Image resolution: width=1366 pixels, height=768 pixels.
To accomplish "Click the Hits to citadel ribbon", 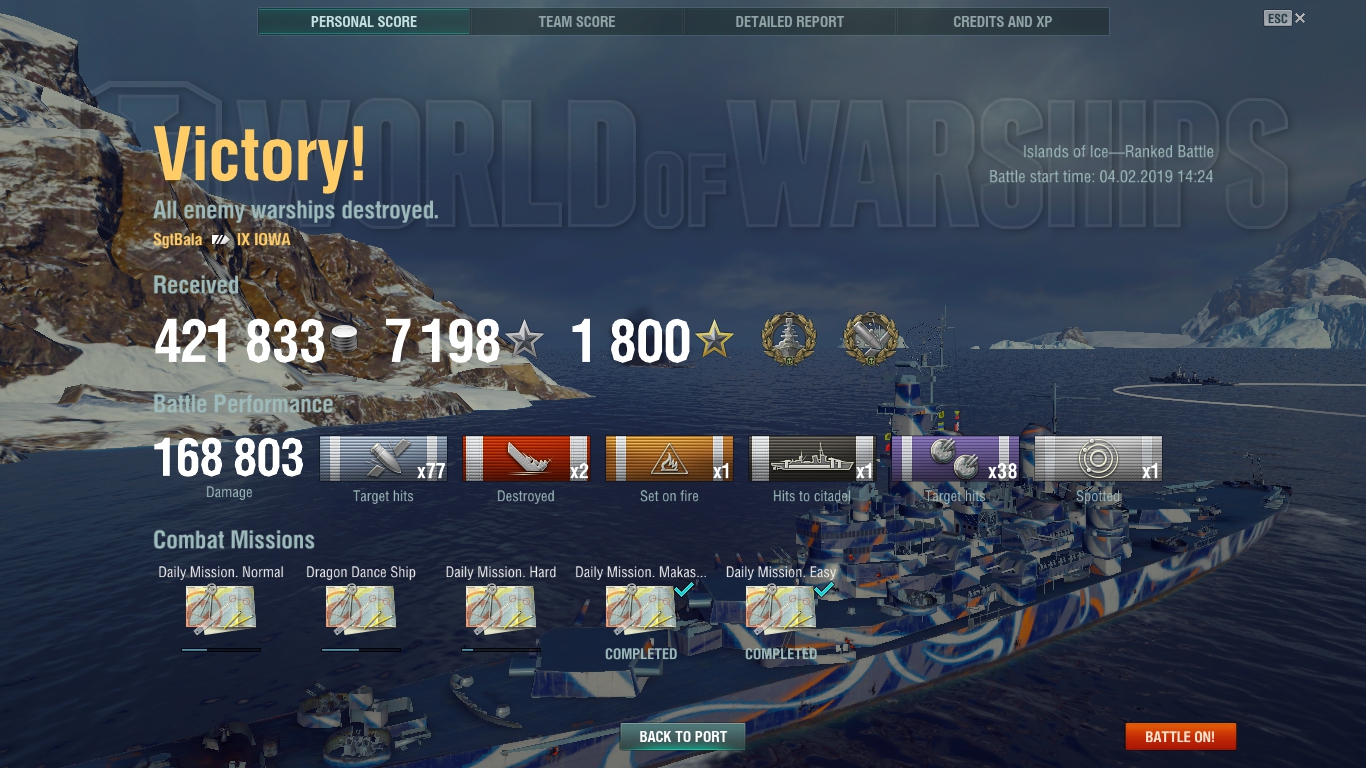I will tap(812, 459).
